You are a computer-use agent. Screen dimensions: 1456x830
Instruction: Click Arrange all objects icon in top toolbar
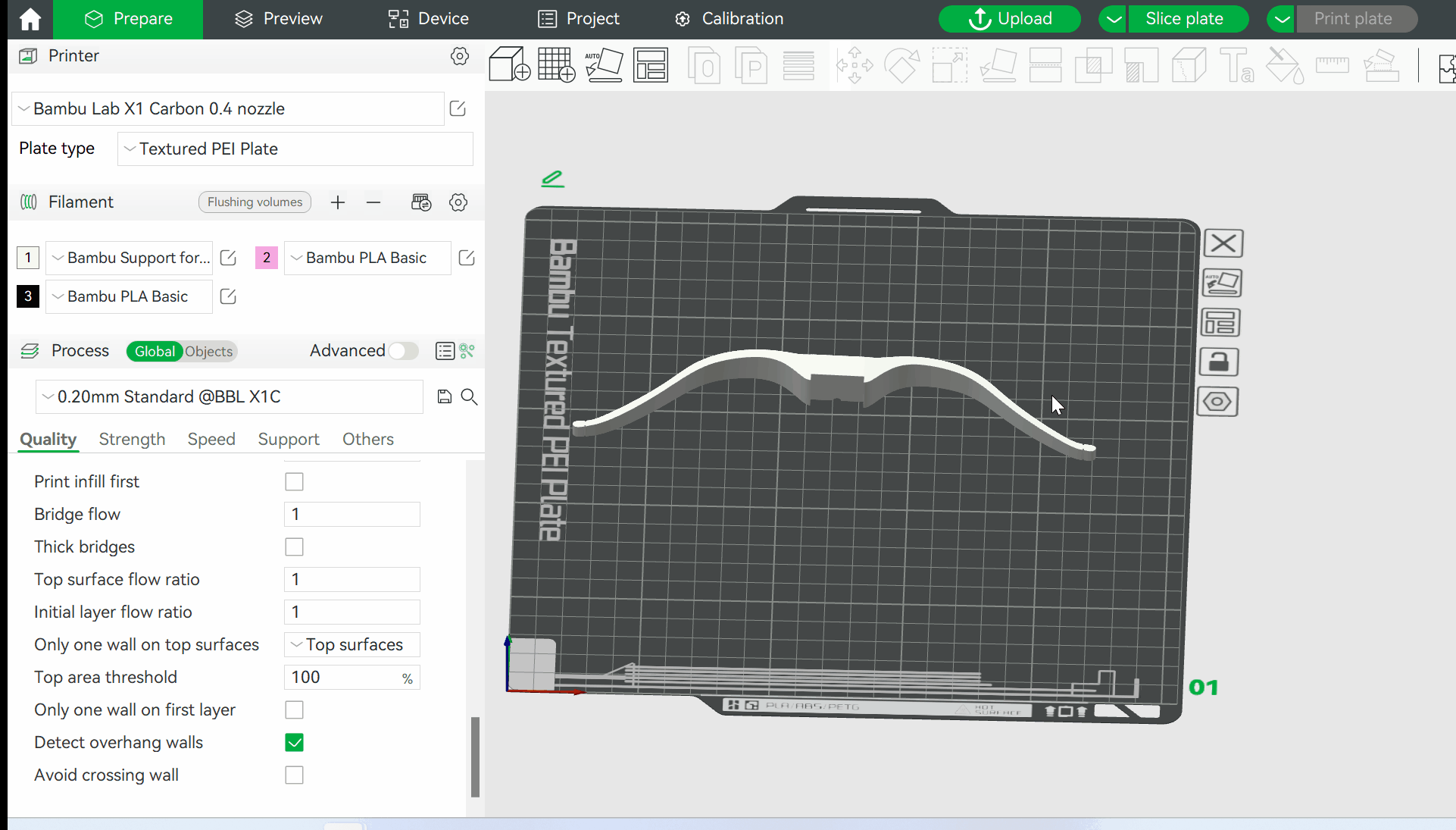[x=651, y=64]
